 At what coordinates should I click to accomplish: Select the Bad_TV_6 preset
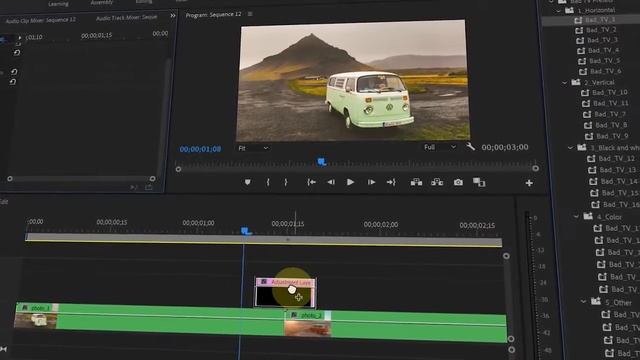[606, 71]
